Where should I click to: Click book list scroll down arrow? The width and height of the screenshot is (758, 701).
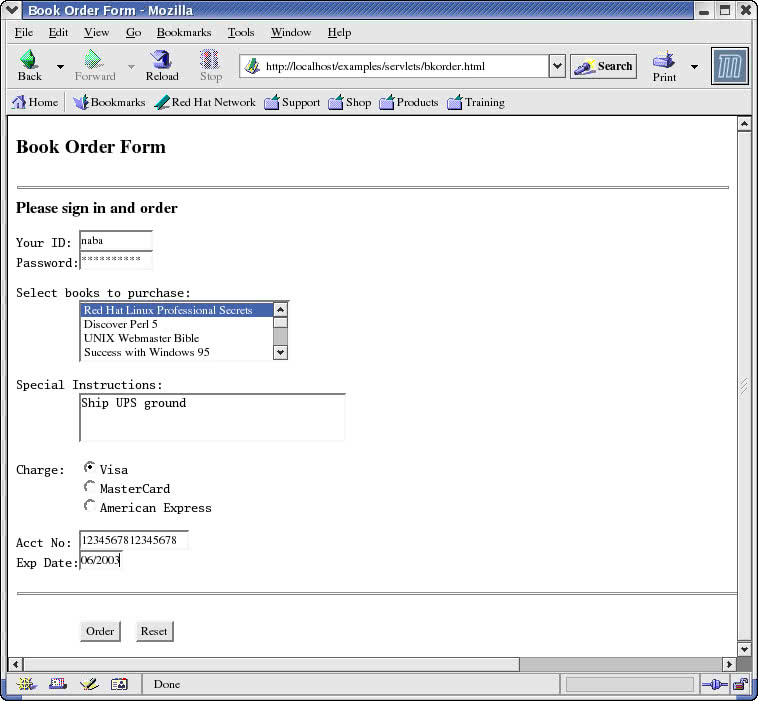280,352
